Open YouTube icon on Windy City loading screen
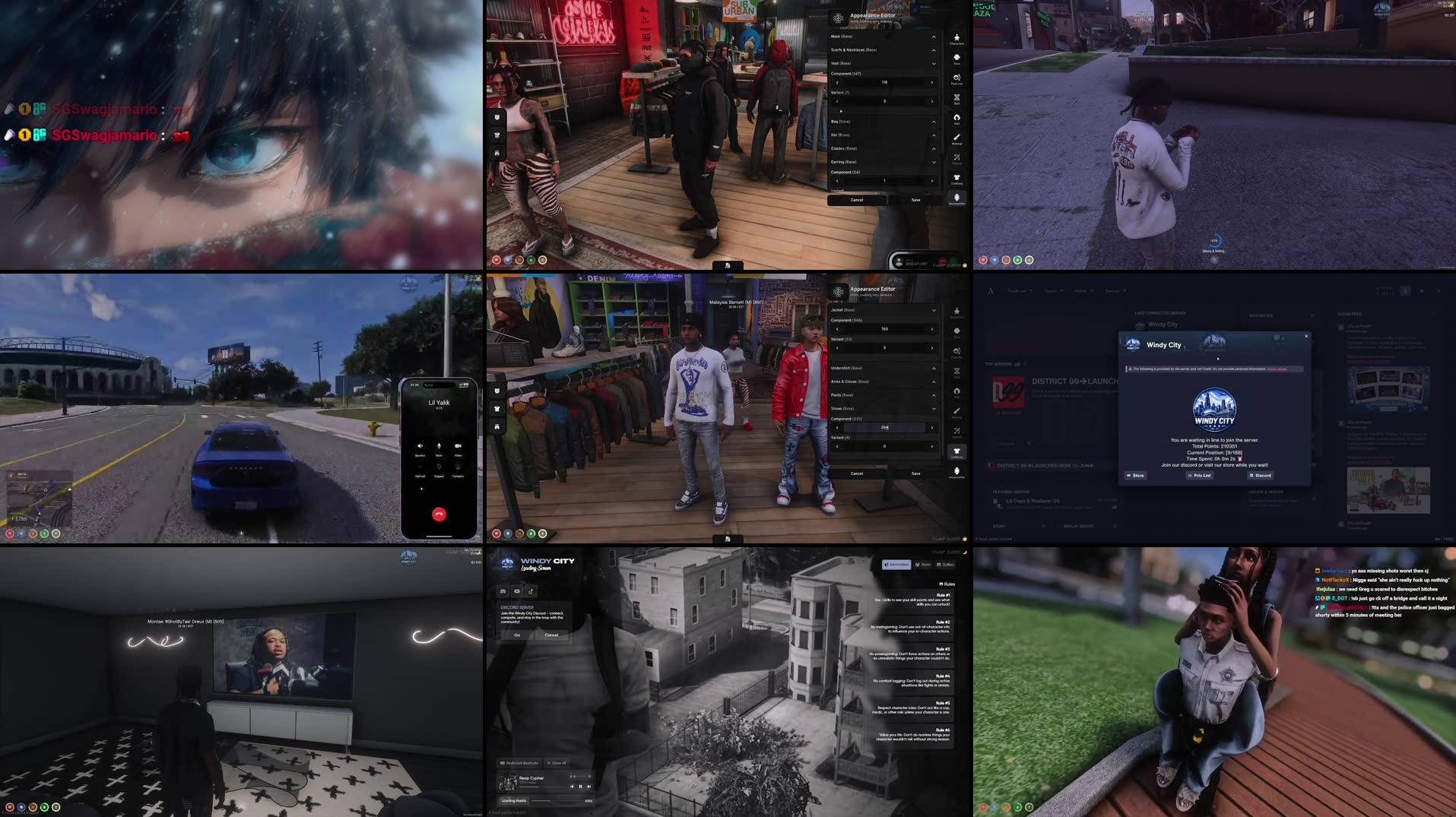 click(x=517, y=591)
